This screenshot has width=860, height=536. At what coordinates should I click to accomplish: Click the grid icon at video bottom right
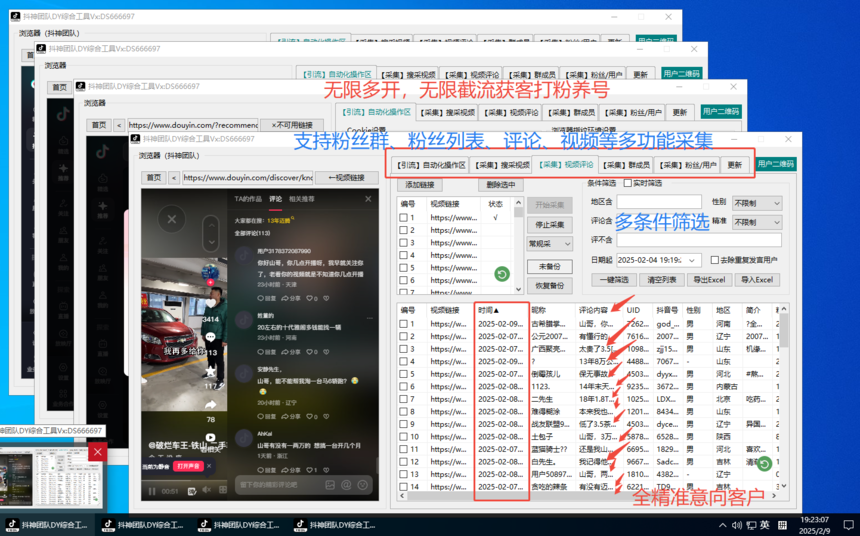tap(223, 490)
